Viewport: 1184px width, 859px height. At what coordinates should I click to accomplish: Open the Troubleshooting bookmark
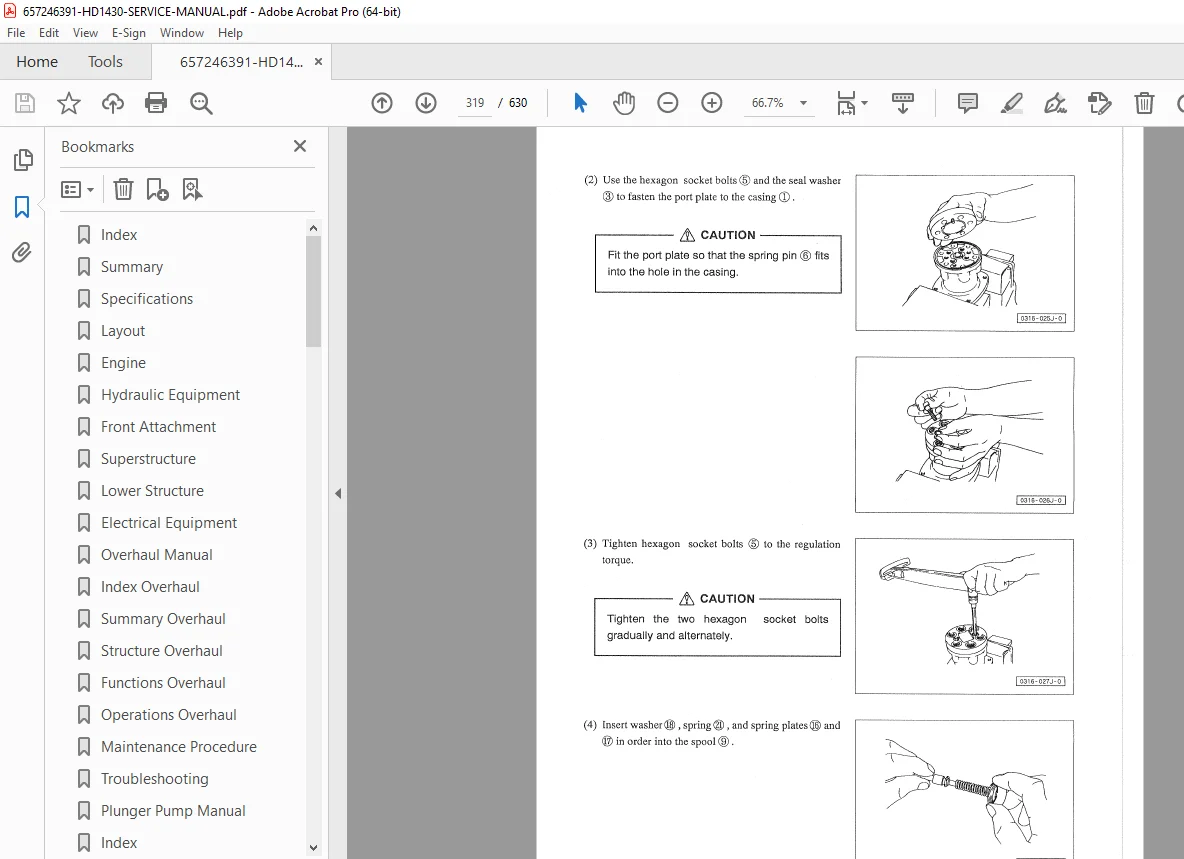(154, 778)
